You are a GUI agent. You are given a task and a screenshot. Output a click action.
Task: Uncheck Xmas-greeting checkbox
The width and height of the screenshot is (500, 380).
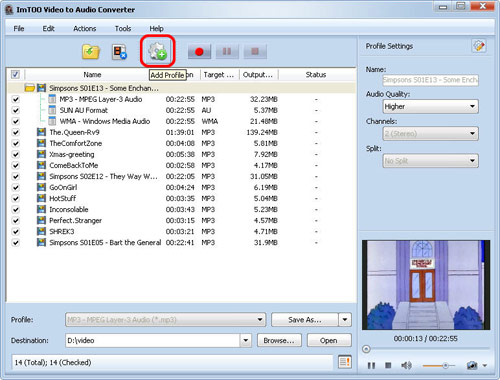15,154
